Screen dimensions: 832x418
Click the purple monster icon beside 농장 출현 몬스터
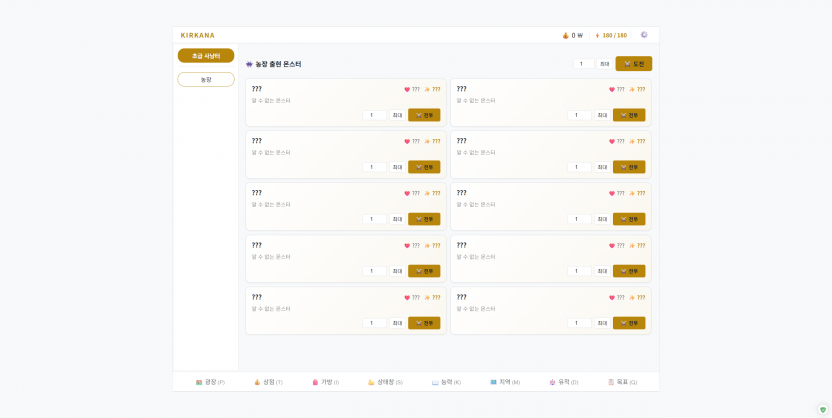click(249, 64)
